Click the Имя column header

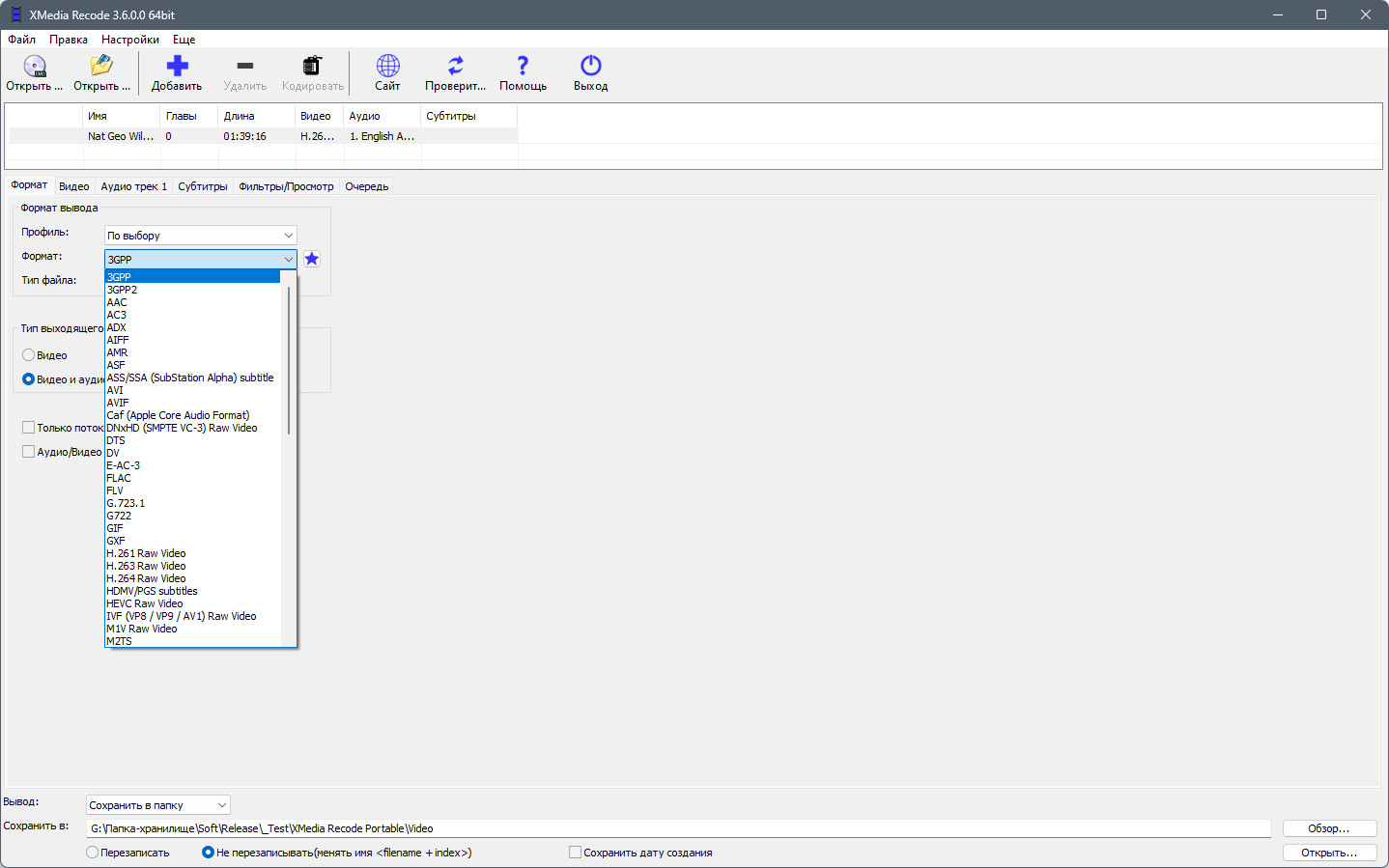click(x=122, y=116)
